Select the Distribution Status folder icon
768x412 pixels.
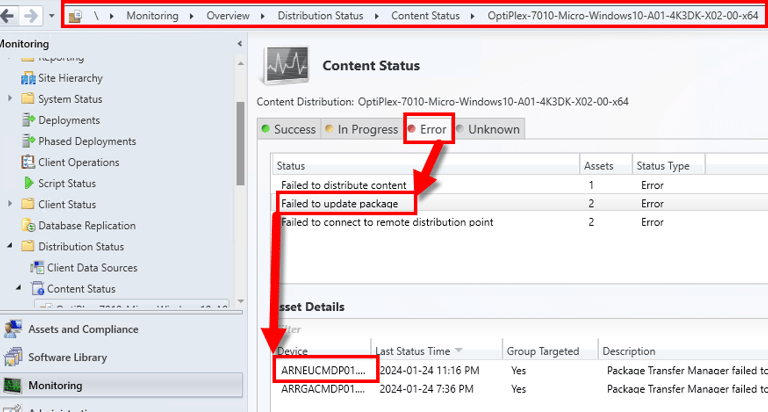[28, 246]
